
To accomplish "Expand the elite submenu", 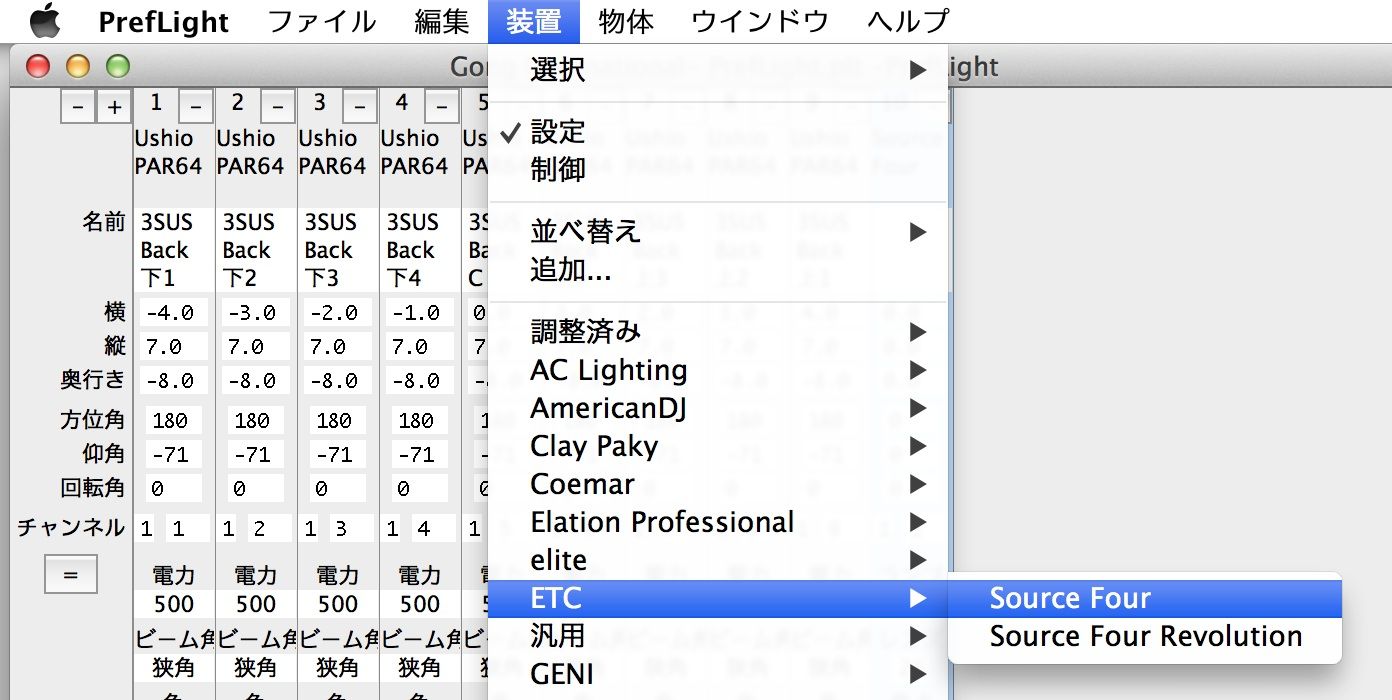I will tap(718, 560).
